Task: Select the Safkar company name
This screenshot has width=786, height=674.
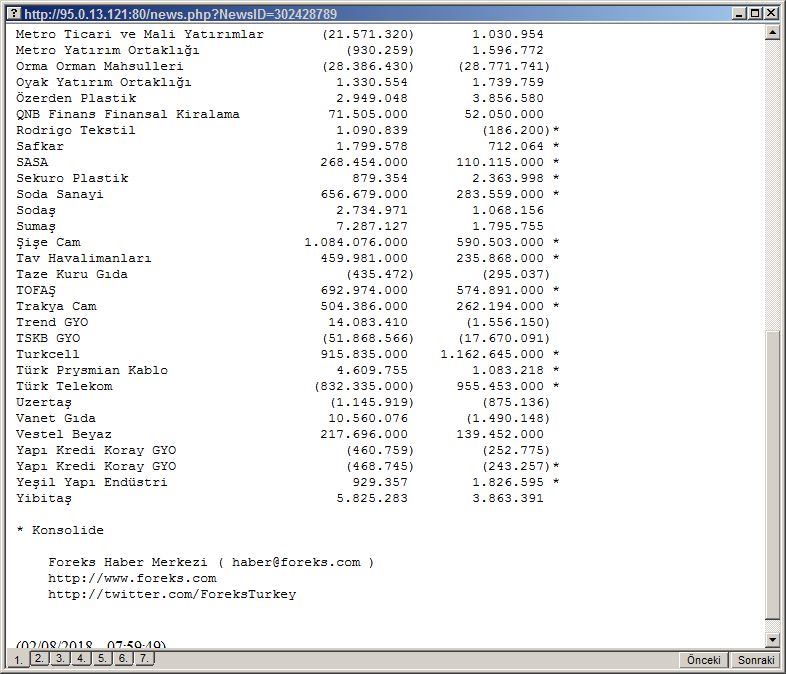Action: click(x=40, y=146)
